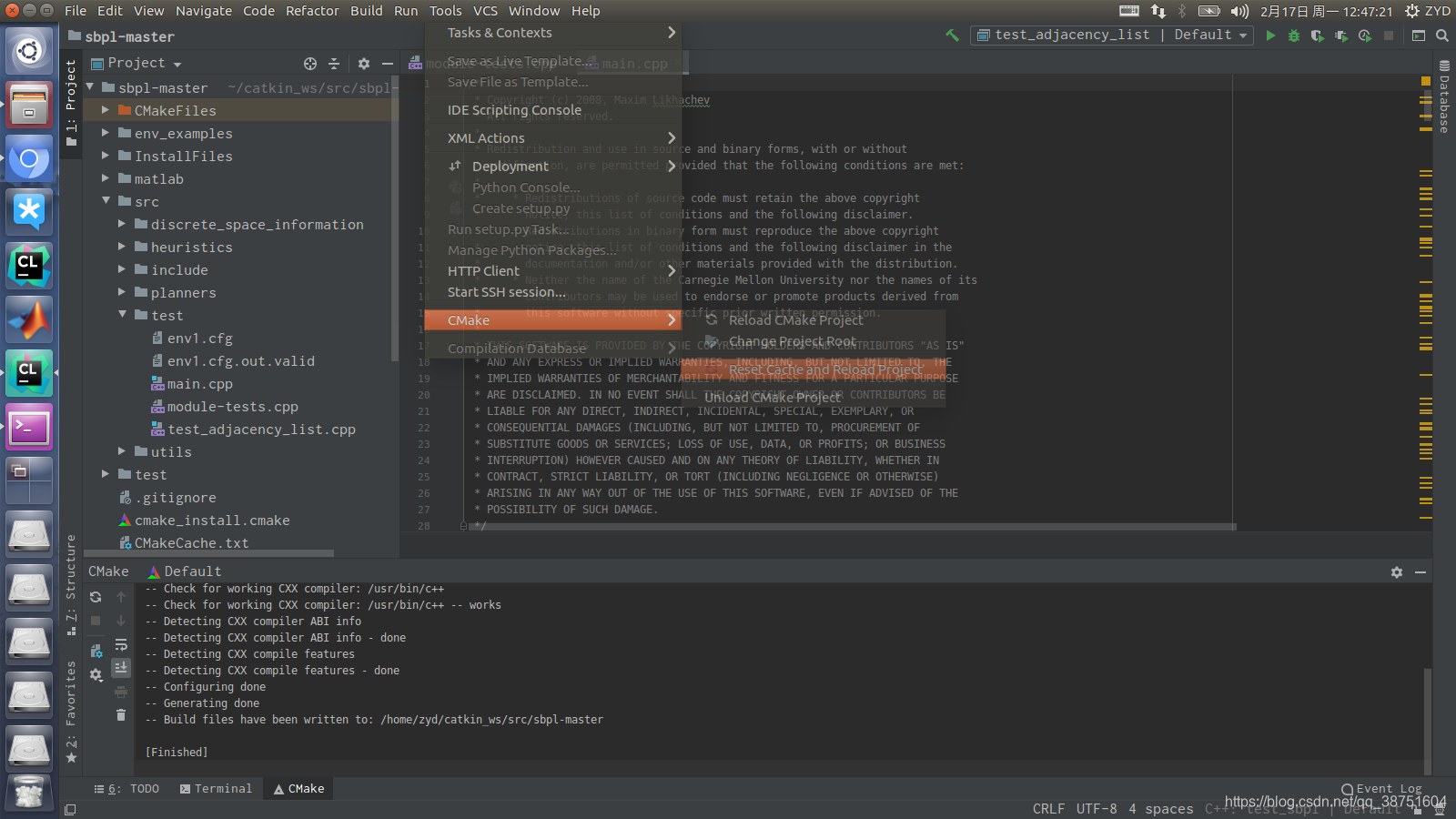The width and height of the screenshot is (1456, 819).
Task: Click the Project tree horizontal scrollbar
Action: click(209, 552)
